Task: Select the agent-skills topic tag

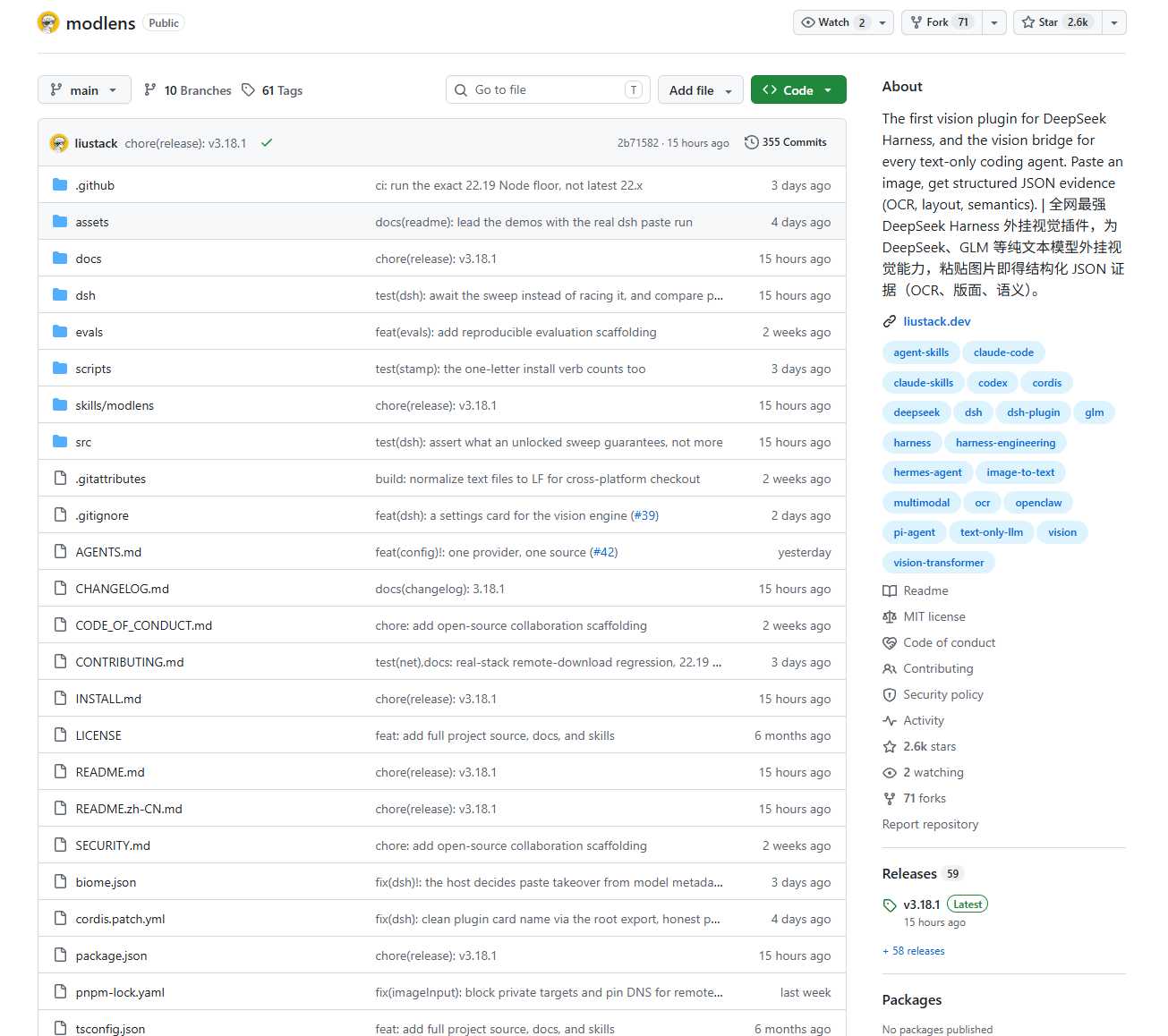Action: (921, 352)
